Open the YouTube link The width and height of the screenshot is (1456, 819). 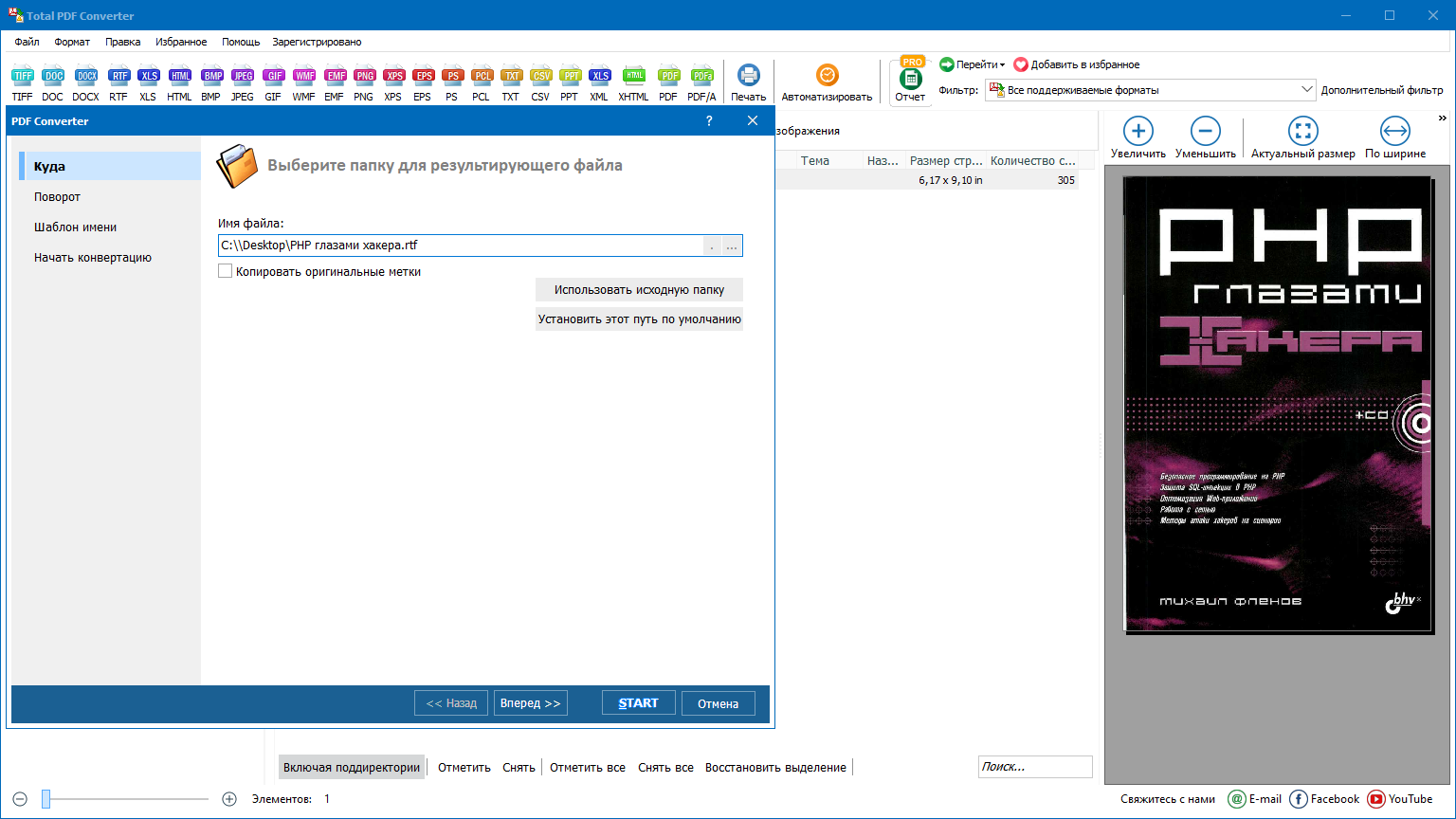(x=1400, y=799)
